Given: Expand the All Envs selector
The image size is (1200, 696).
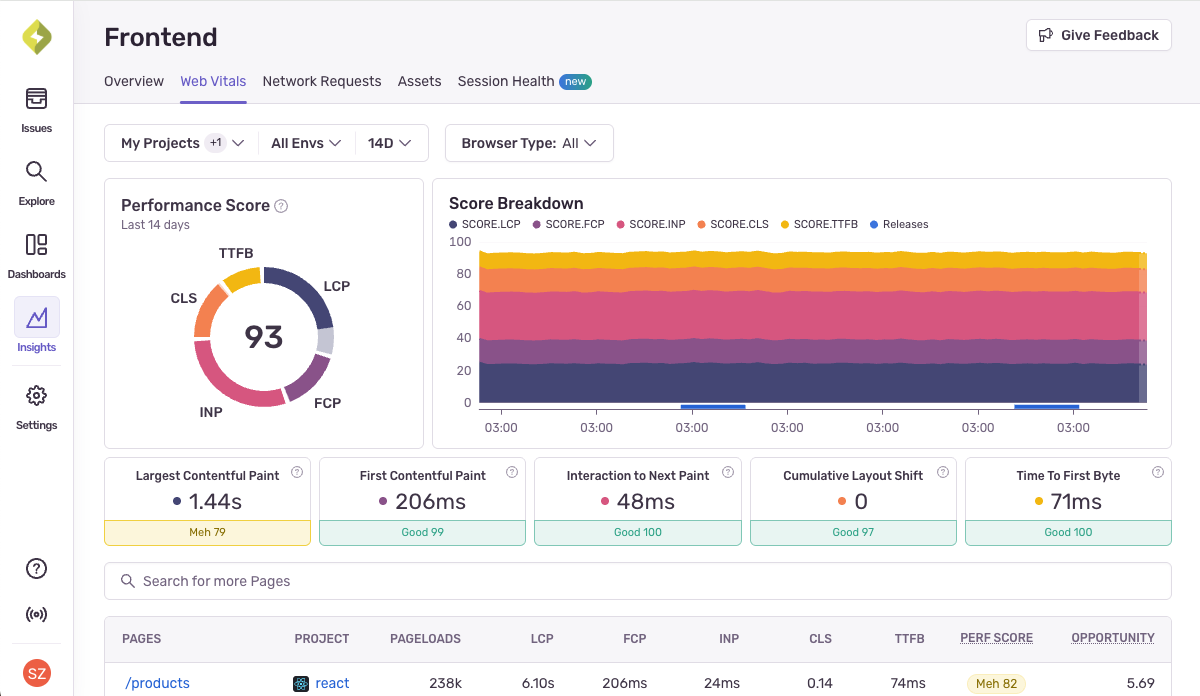Looking at the screenshot, I should pyautogui.click(x=306, y=143).
